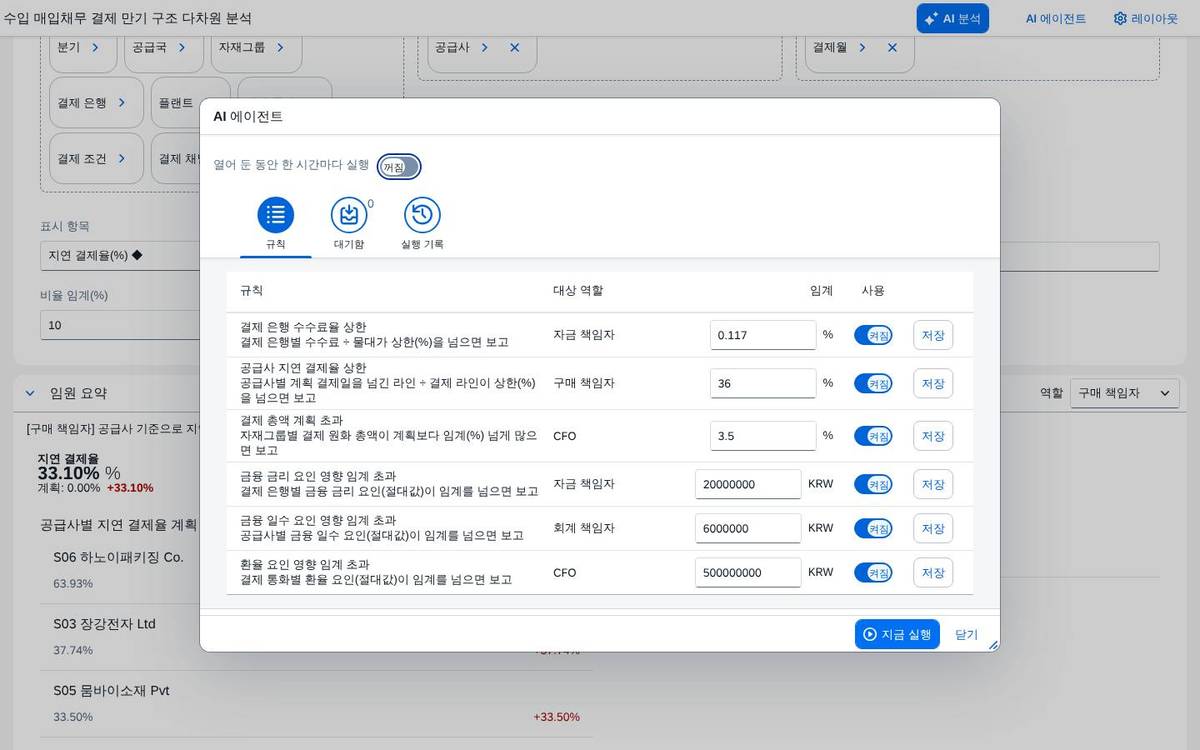Open AI 에이전트 in the top bar
1200x750 pixels.
pyautogui.click(x=1055, y=18)
